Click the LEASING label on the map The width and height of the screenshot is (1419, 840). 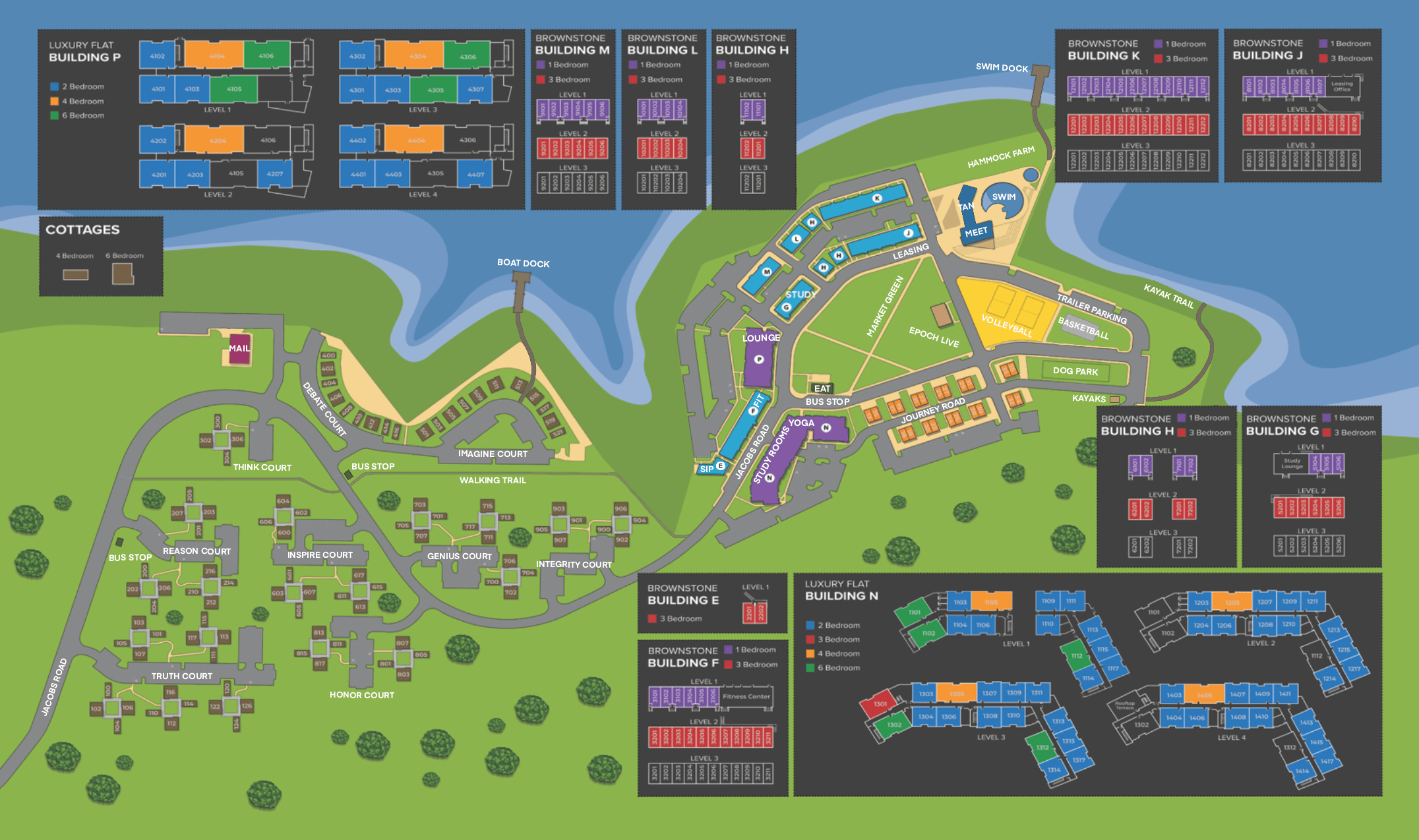pos(911,251)
